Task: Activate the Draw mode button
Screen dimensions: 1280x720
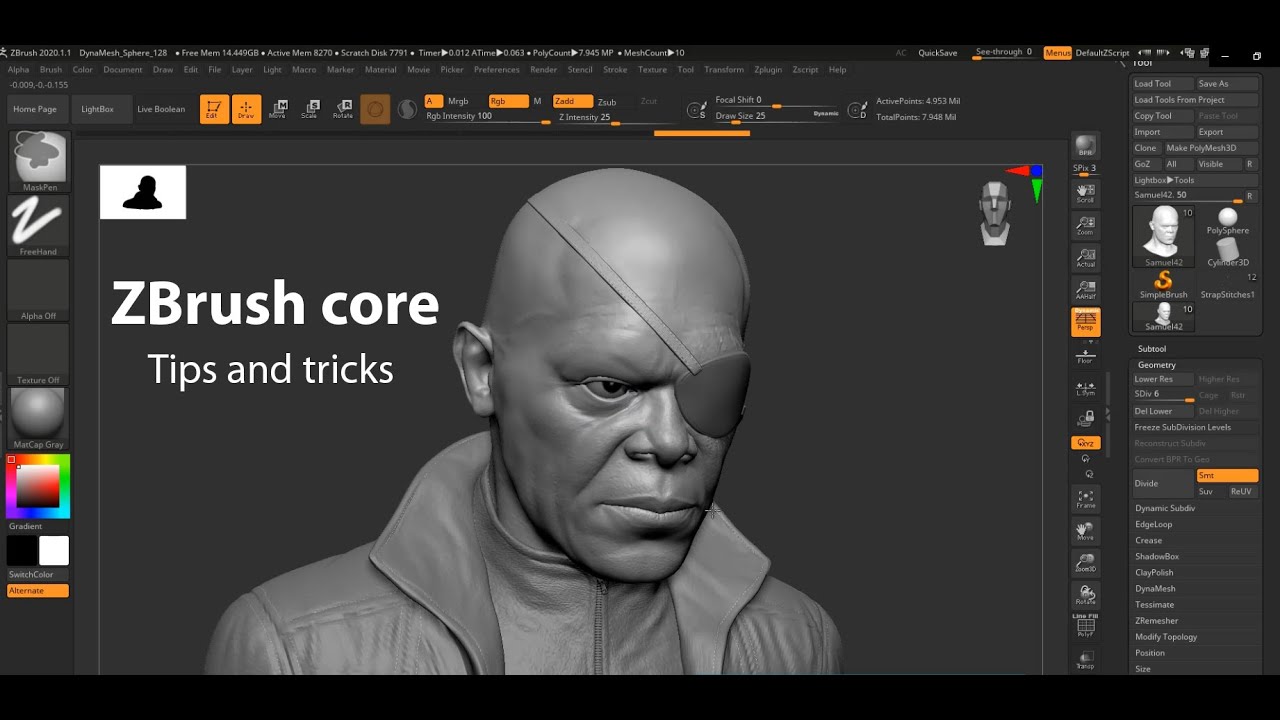Action: pyautogui.click(x=246, y=109)
